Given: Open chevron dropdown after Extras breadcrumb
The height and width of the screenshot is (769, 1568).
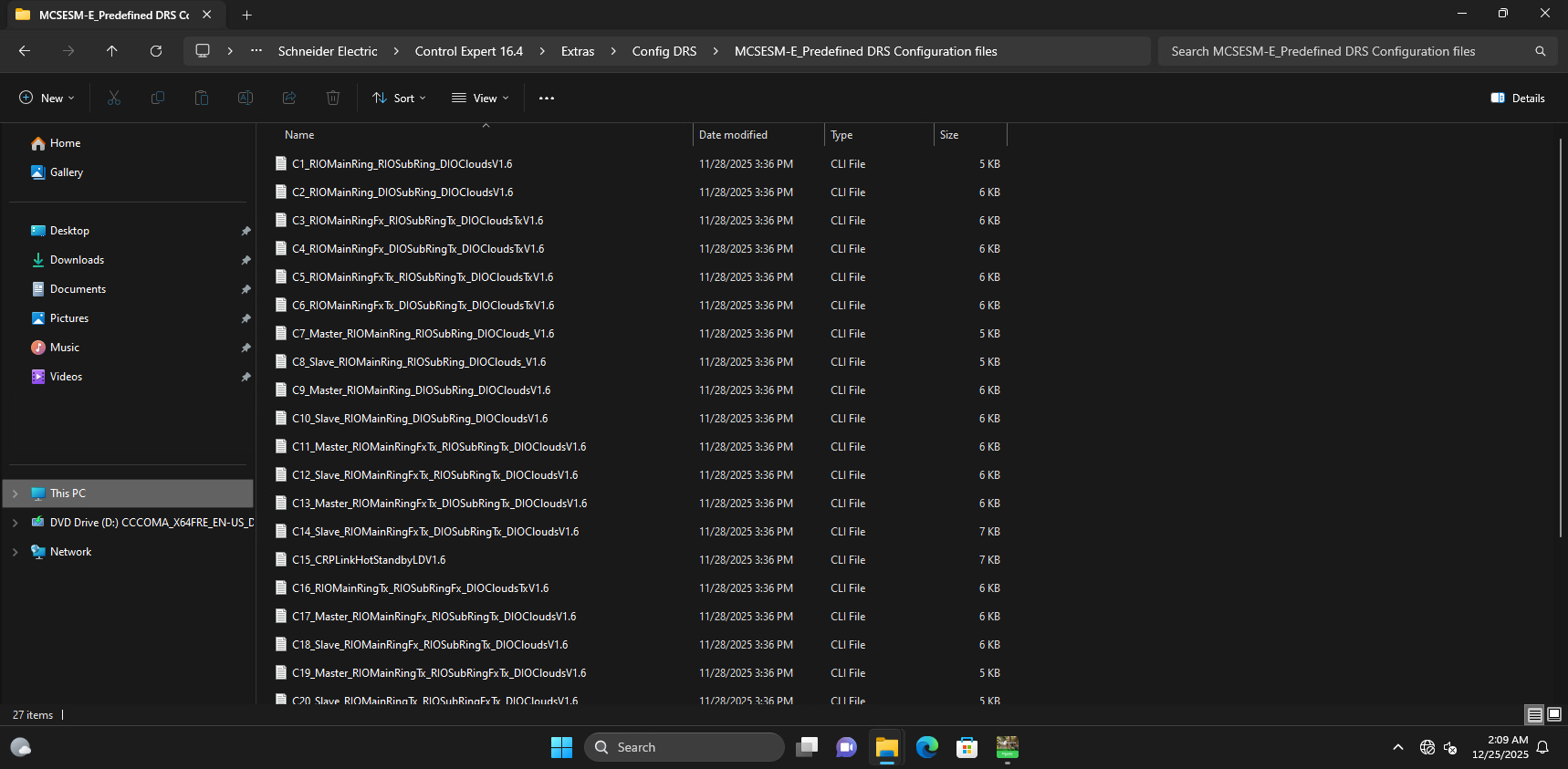Looking at the screenshot, I should (x=613, y=51).
